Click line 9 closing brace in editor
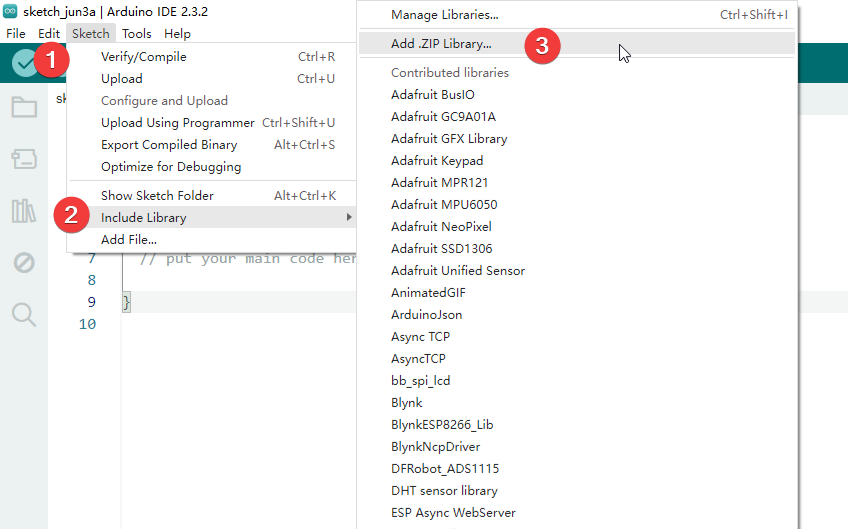The width and height of the screenshot is (848, 529). [x=126, y=302]
